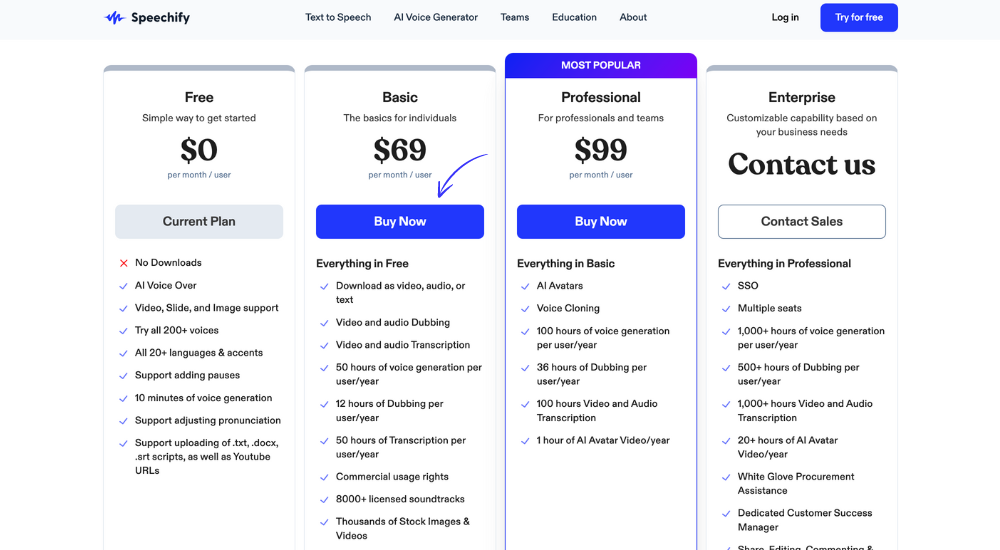The image size is (1000, 550).
Task: Go to the Teams navigation item
Action: coord(515,17)
